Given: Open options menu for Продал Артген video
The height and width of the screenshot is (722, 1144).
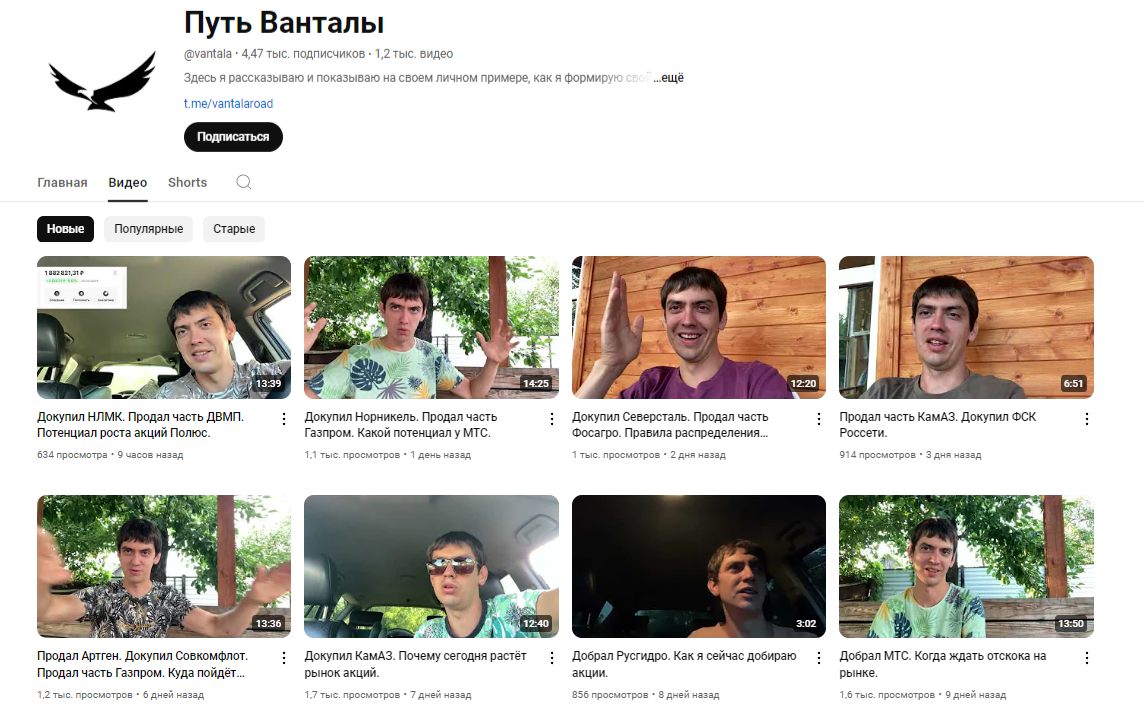Looking at the screenshot, I should (x=284, y=658).
